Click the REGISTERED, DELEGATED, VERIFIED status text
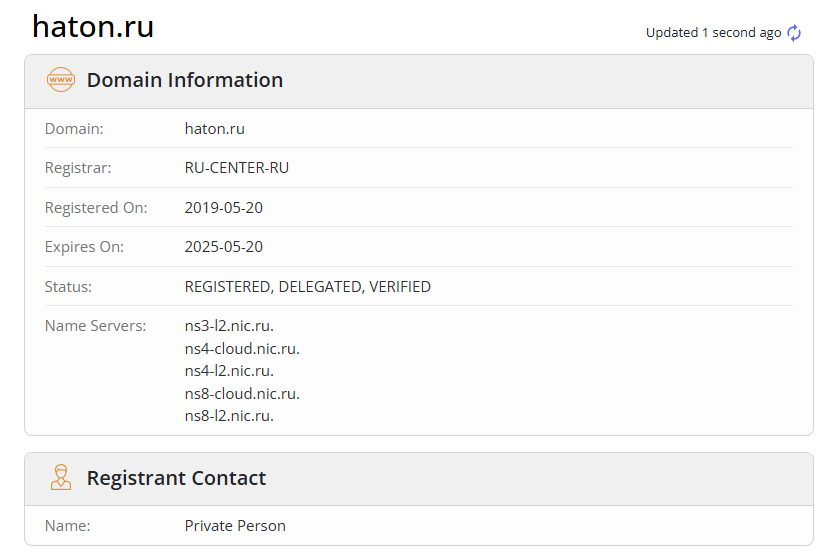The width and height of the screenshot is (818, 554). pos(308,287)
